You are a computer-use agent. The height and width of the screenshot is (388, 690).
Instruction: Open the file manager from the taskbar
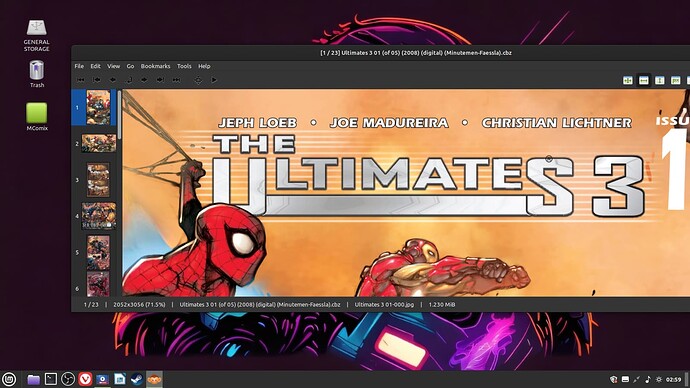[x=33, y=379]
